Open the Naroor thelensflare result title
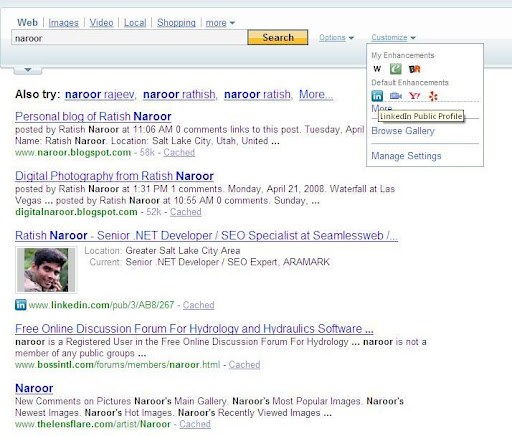512x436 pixels. click(34, 388)
